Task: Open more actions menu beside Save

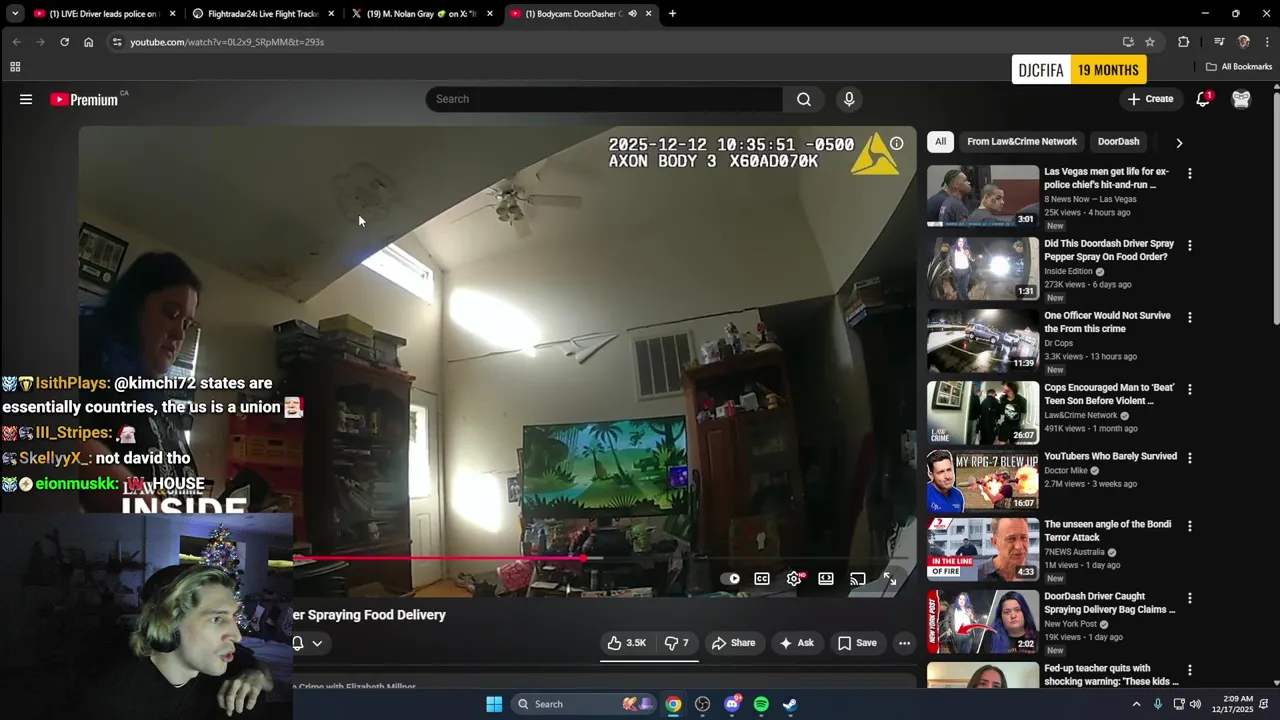Action: 904,643
